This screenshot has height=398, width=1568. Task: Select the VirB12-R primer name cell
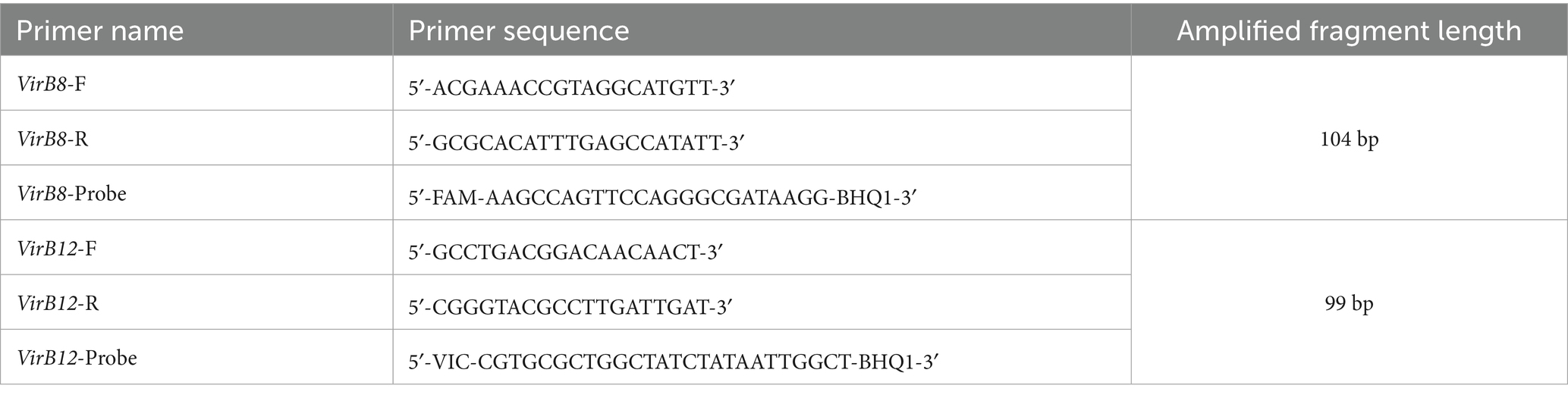[x=58, y=303]
